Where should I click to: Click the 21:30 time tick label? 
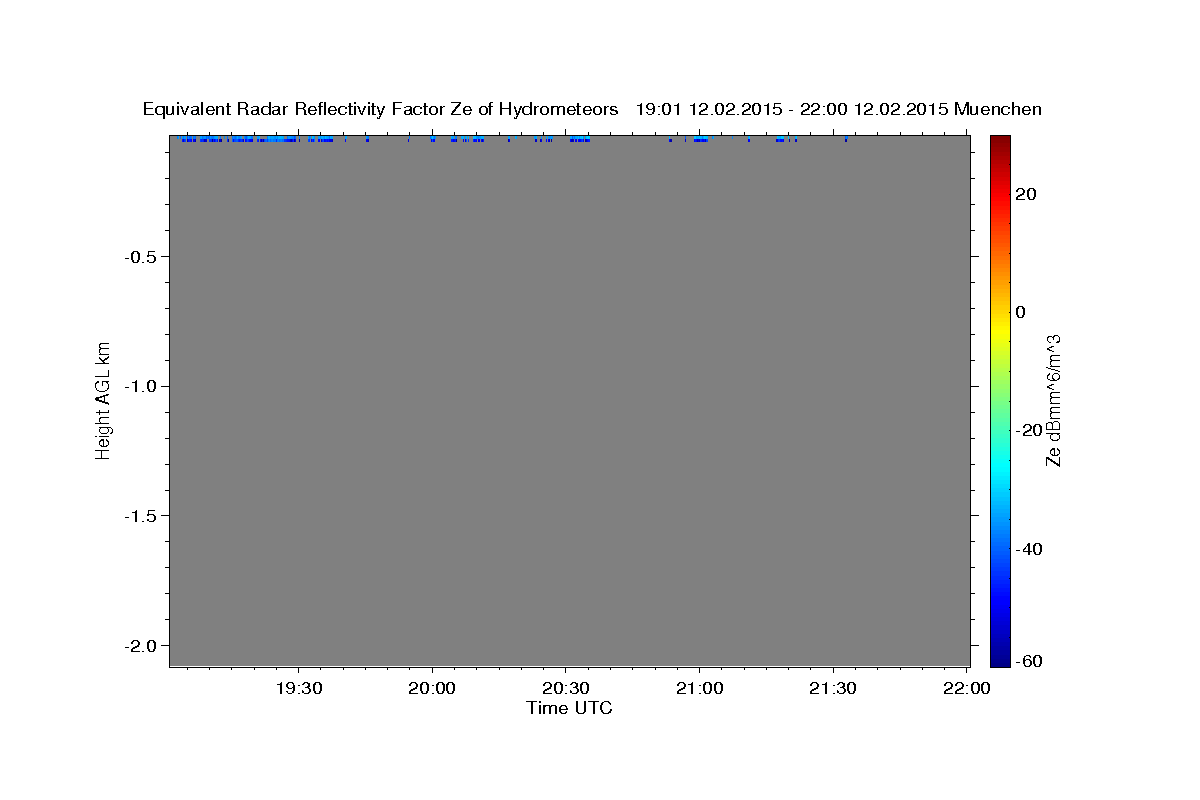[833, 688]
